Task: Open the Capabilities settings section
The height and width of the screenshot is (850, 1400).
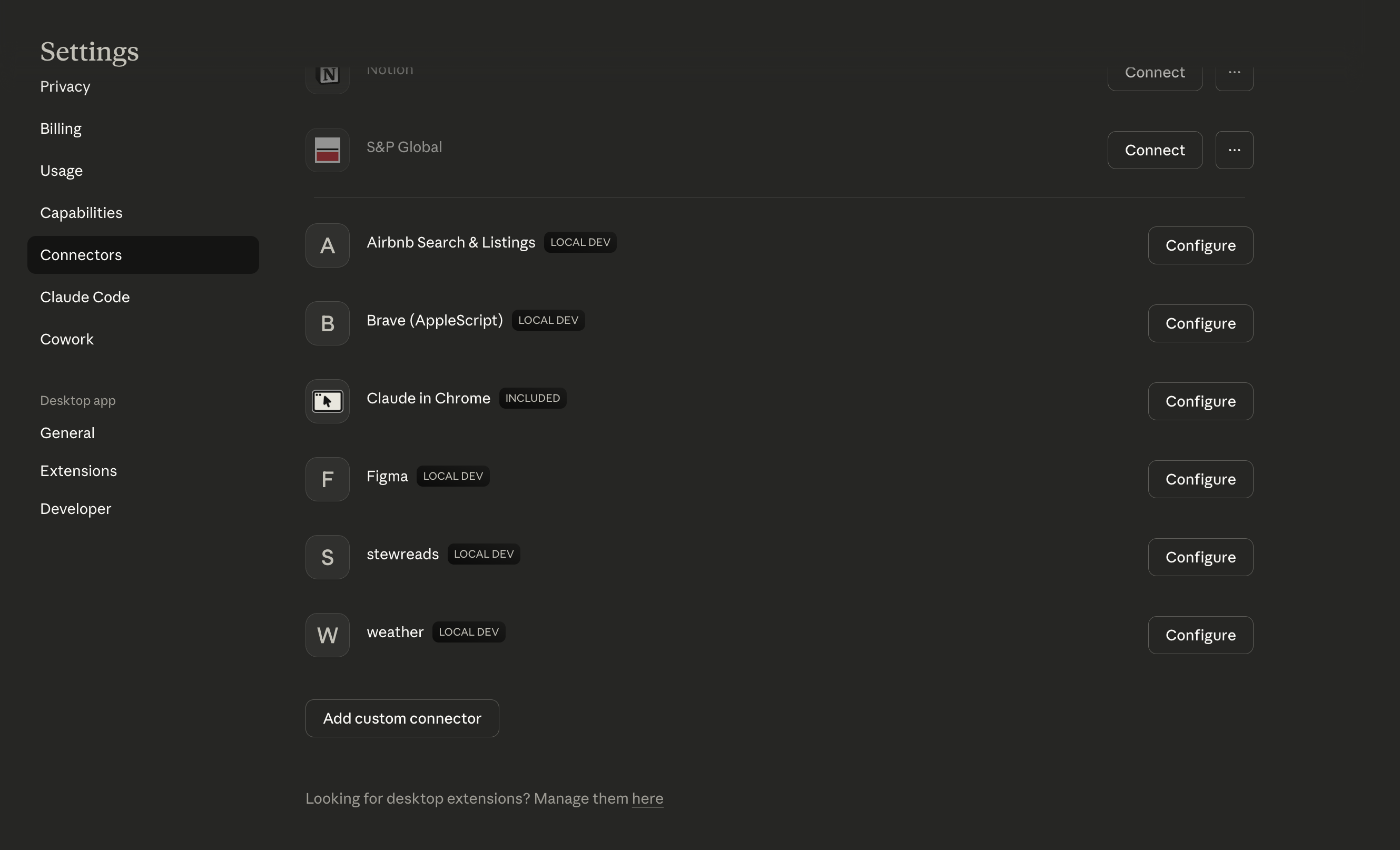Action: click(x=81, y=213)
